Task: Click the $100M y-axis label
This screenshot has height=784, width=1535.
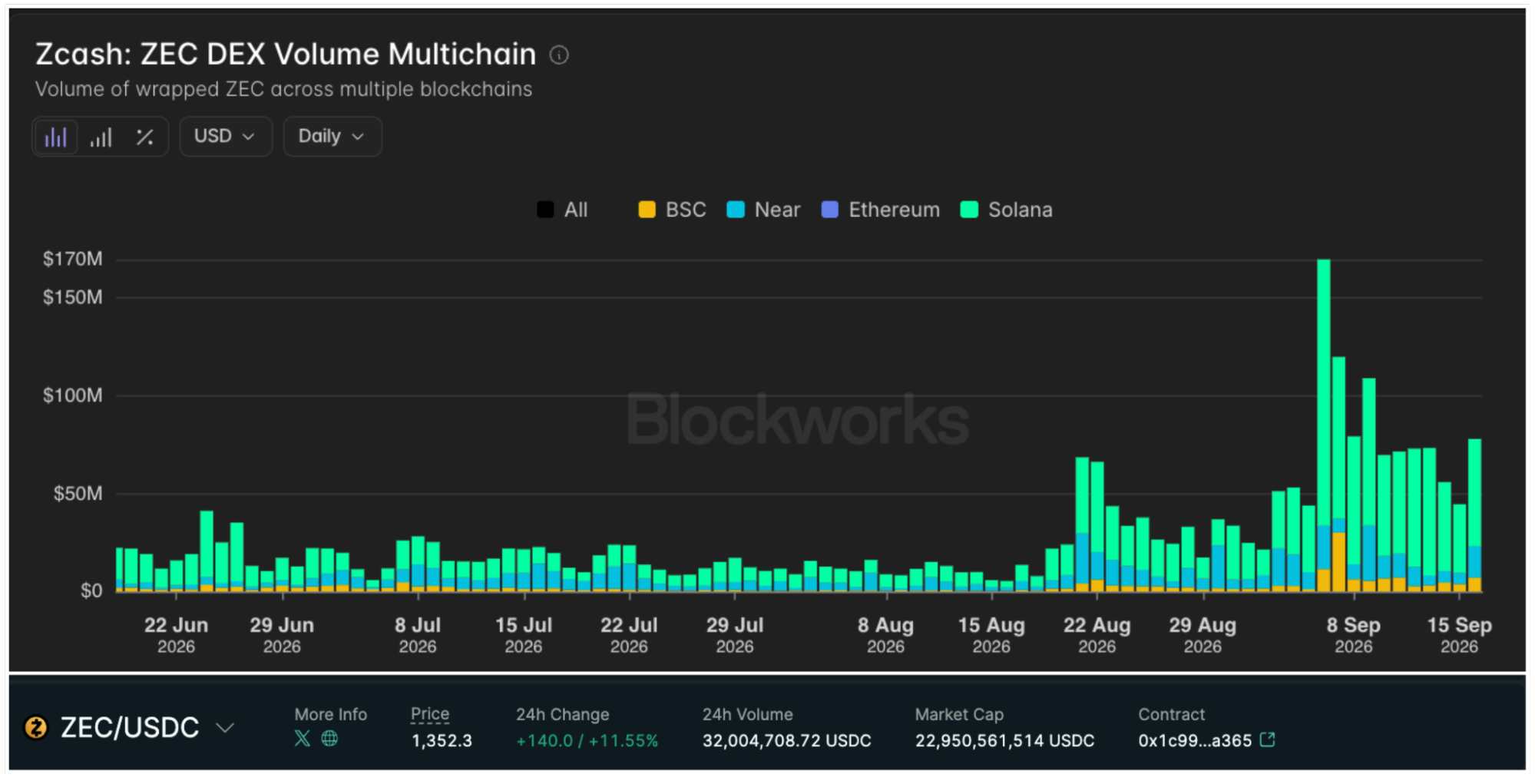Action: click(x=72, y=395)
